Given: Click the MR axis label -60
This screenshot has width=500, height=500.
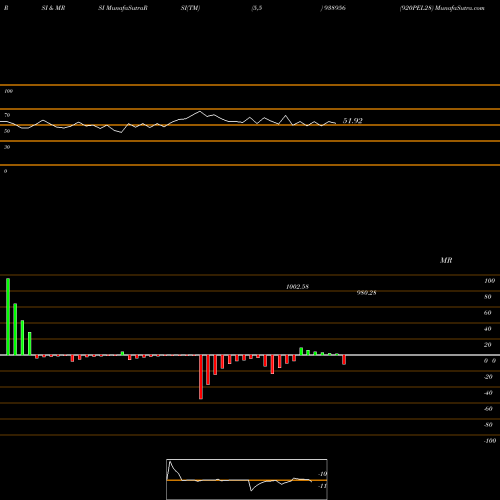Looking at the screenshot, I should pos(488,409).
